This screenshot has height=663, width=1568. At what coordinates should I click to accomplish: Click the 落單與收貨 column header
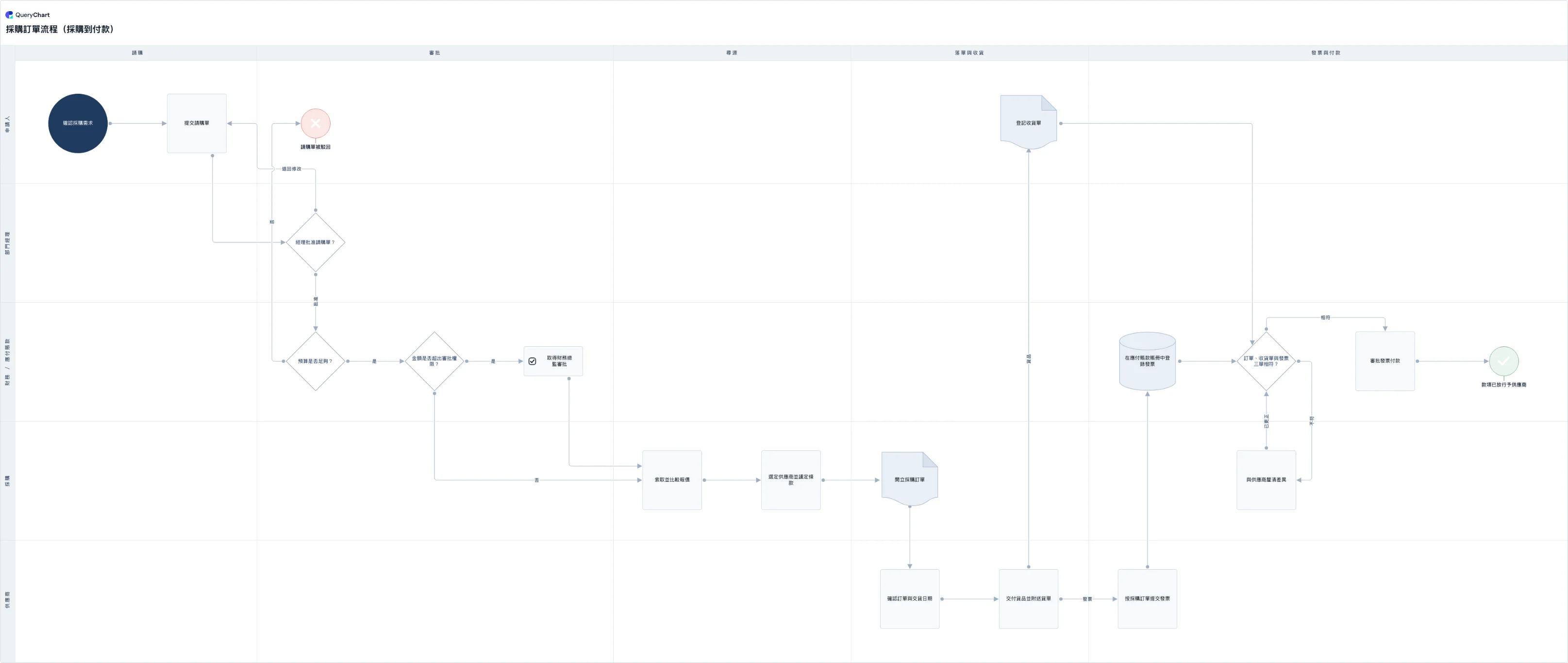969,53
